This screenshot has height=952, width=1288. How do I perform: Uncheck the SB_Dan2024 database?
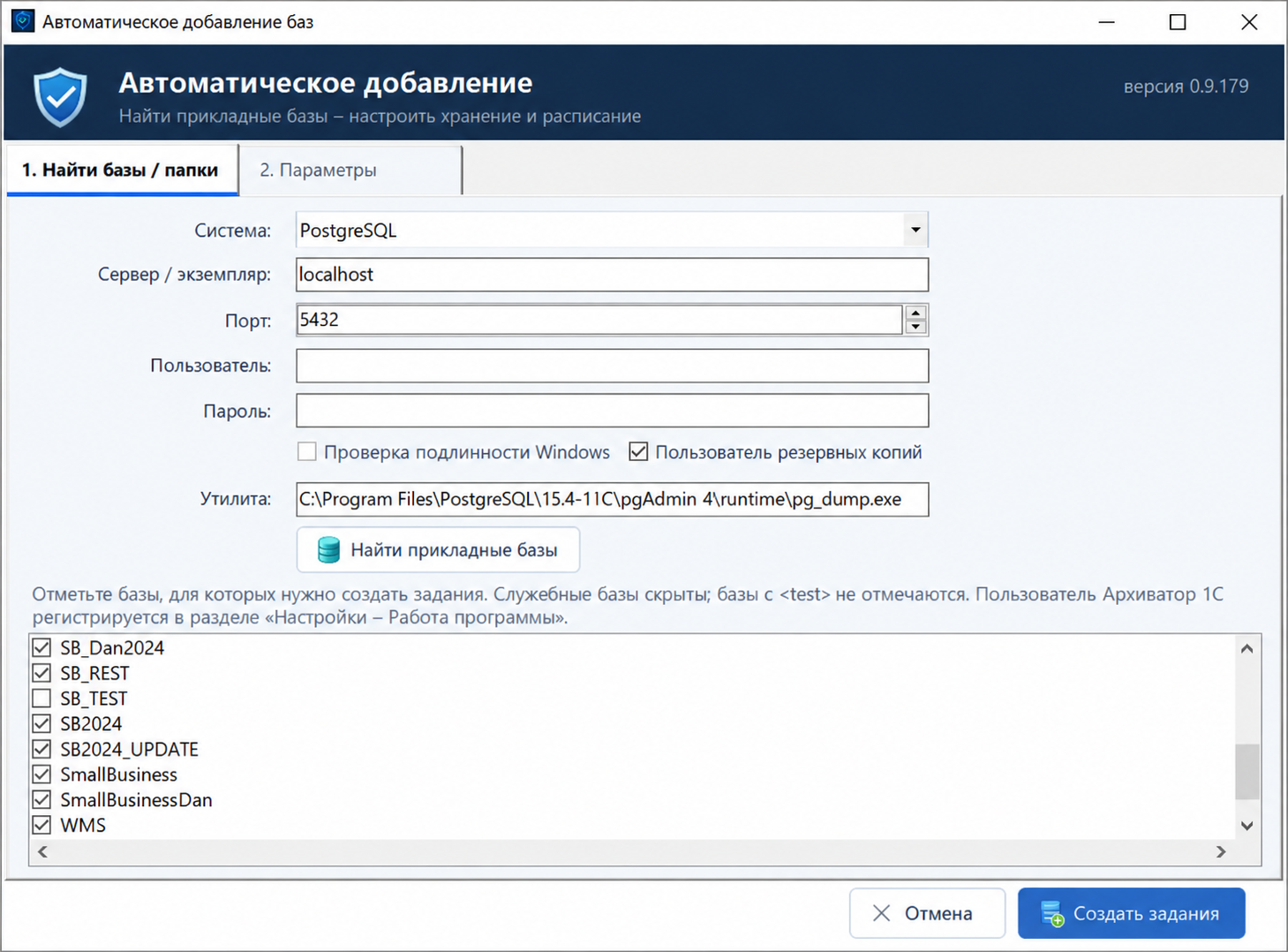[41, 648]
